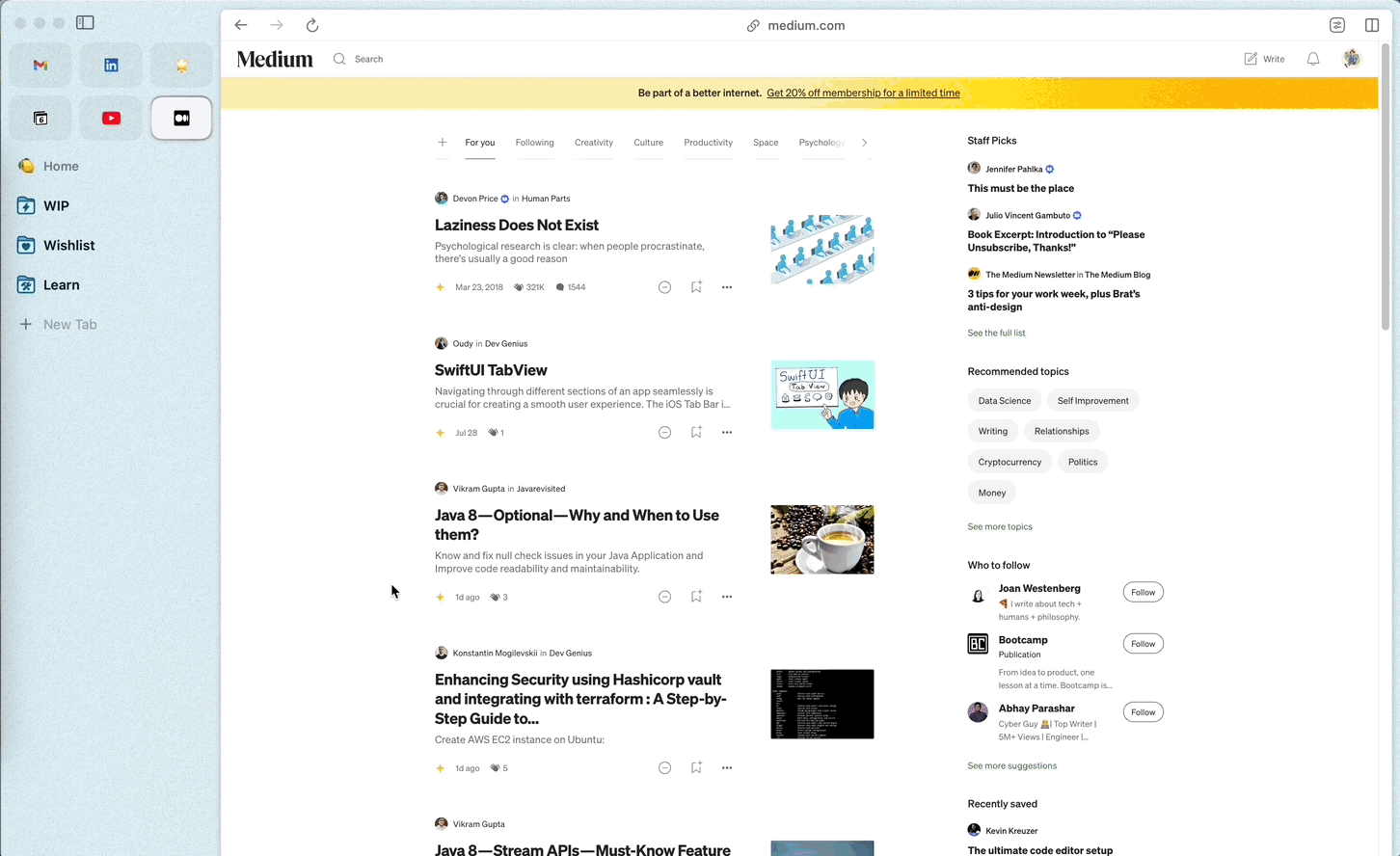This screenshot has height=856, width=1400.
Task: Go forward in browser history
Action: click(277, 25)
